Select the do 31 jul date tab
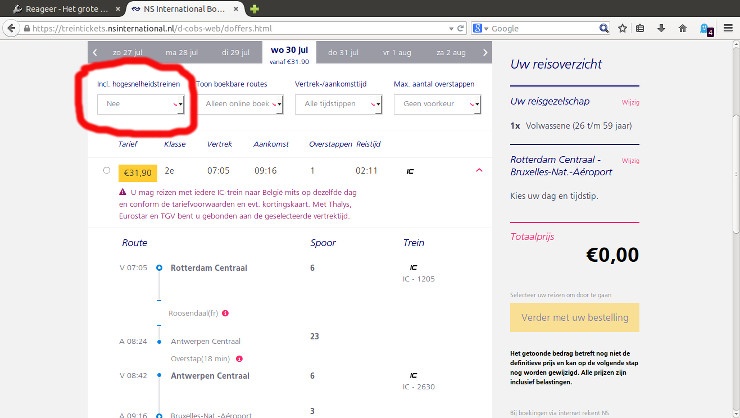This screenshot has width=740, height=418. (x=343, y=52)
